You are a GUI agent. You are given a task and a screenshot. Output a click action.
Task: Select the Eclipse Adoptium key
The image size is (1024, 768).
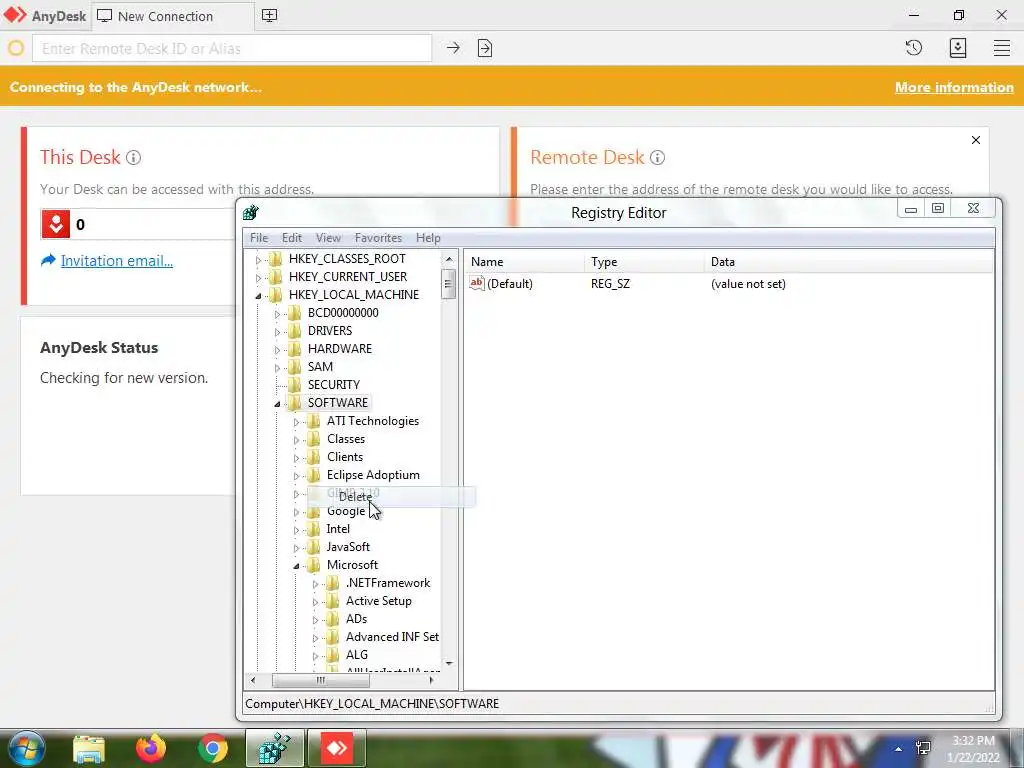(373, 475)
